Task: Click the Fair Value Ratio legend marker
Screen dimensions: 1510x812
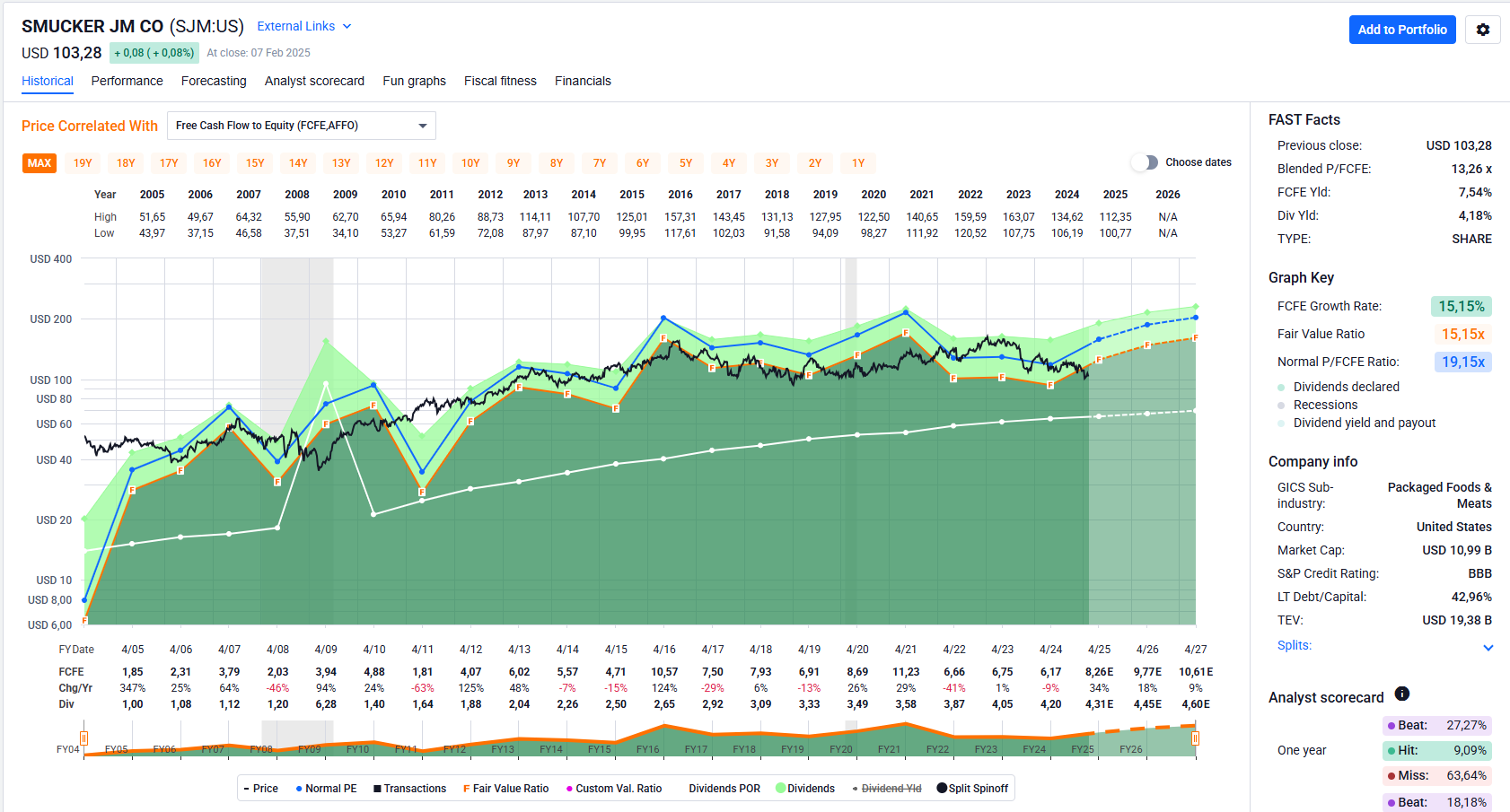Action: pos(466,789)
